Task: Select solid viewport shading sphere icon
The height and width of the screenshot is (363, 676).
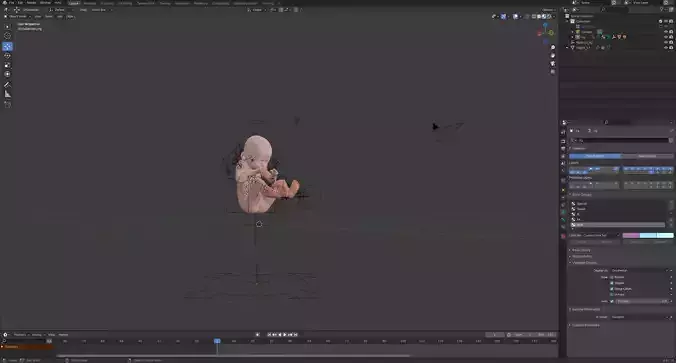Action: coord(539,16)
